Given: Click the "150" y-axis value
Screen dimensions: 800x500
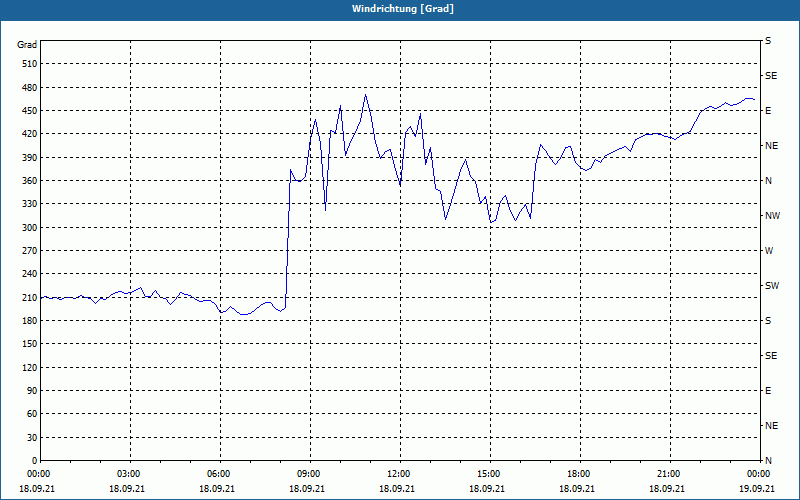Looking at the screenshot, I should (30, 344).
